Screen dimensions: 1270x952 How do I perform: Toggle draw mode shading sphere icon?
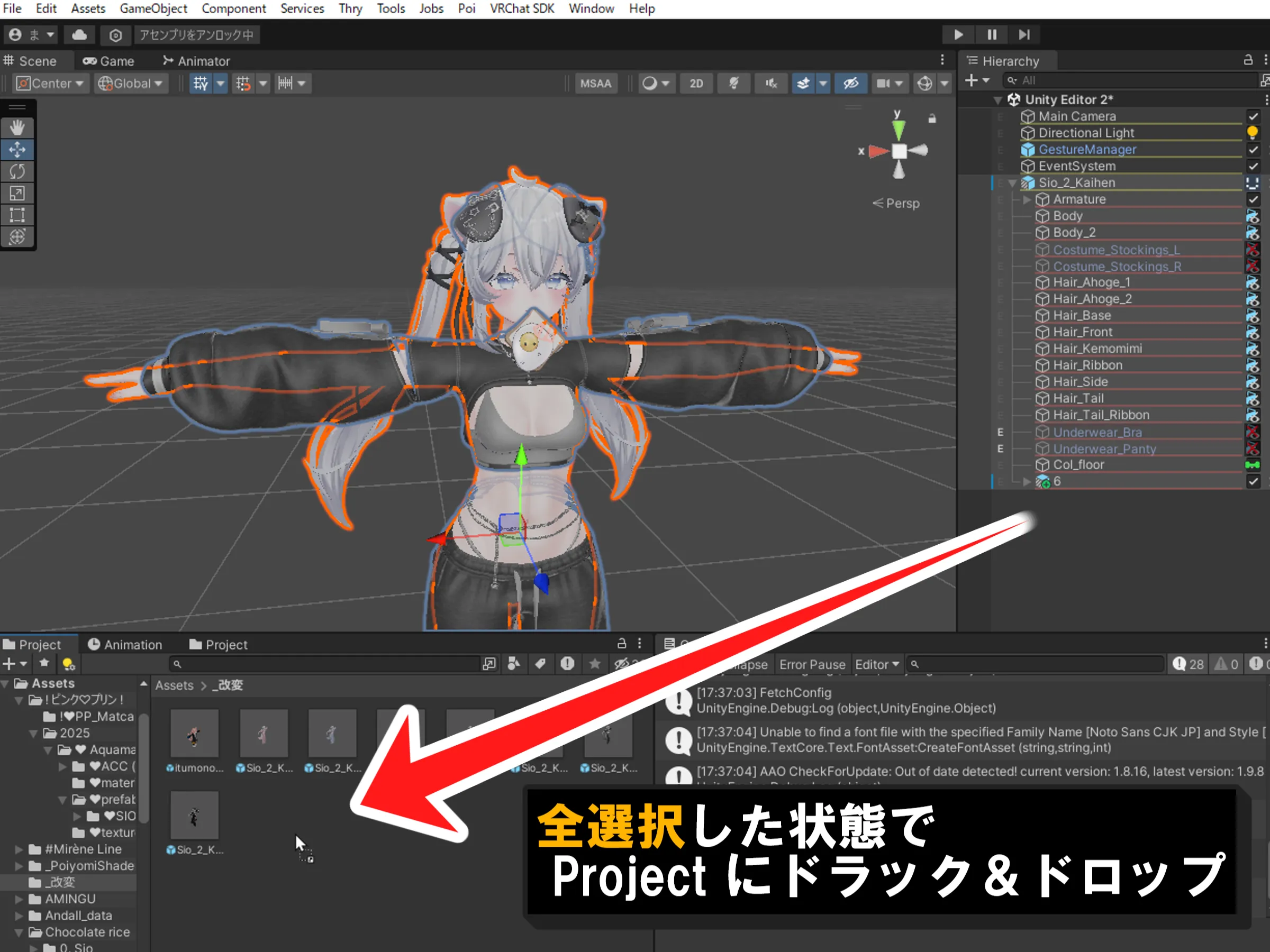[x=649, y=84]
